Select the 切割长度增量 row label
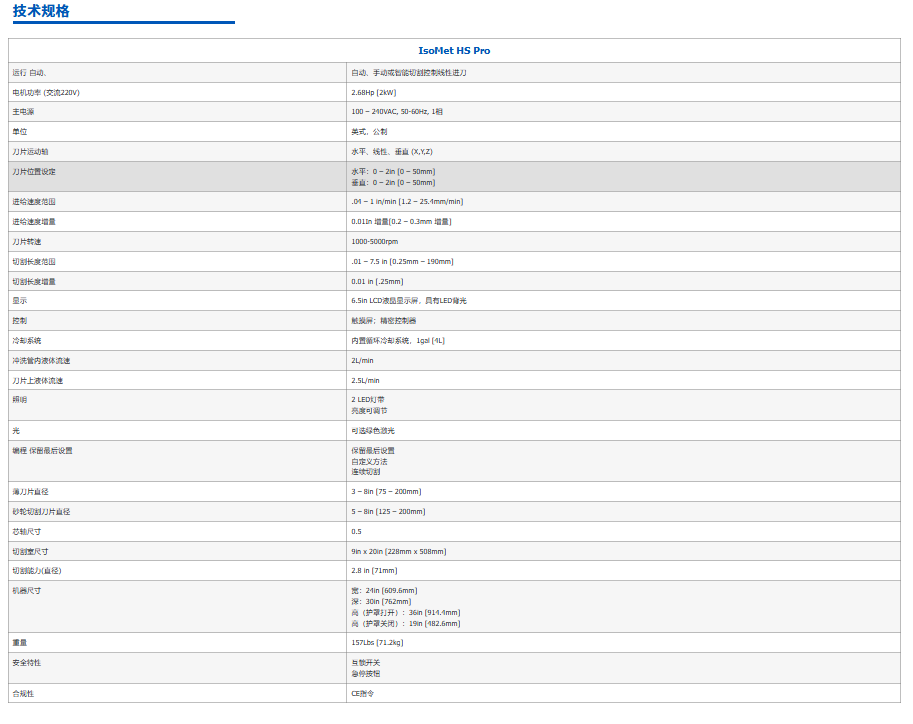 pos(34,282)
